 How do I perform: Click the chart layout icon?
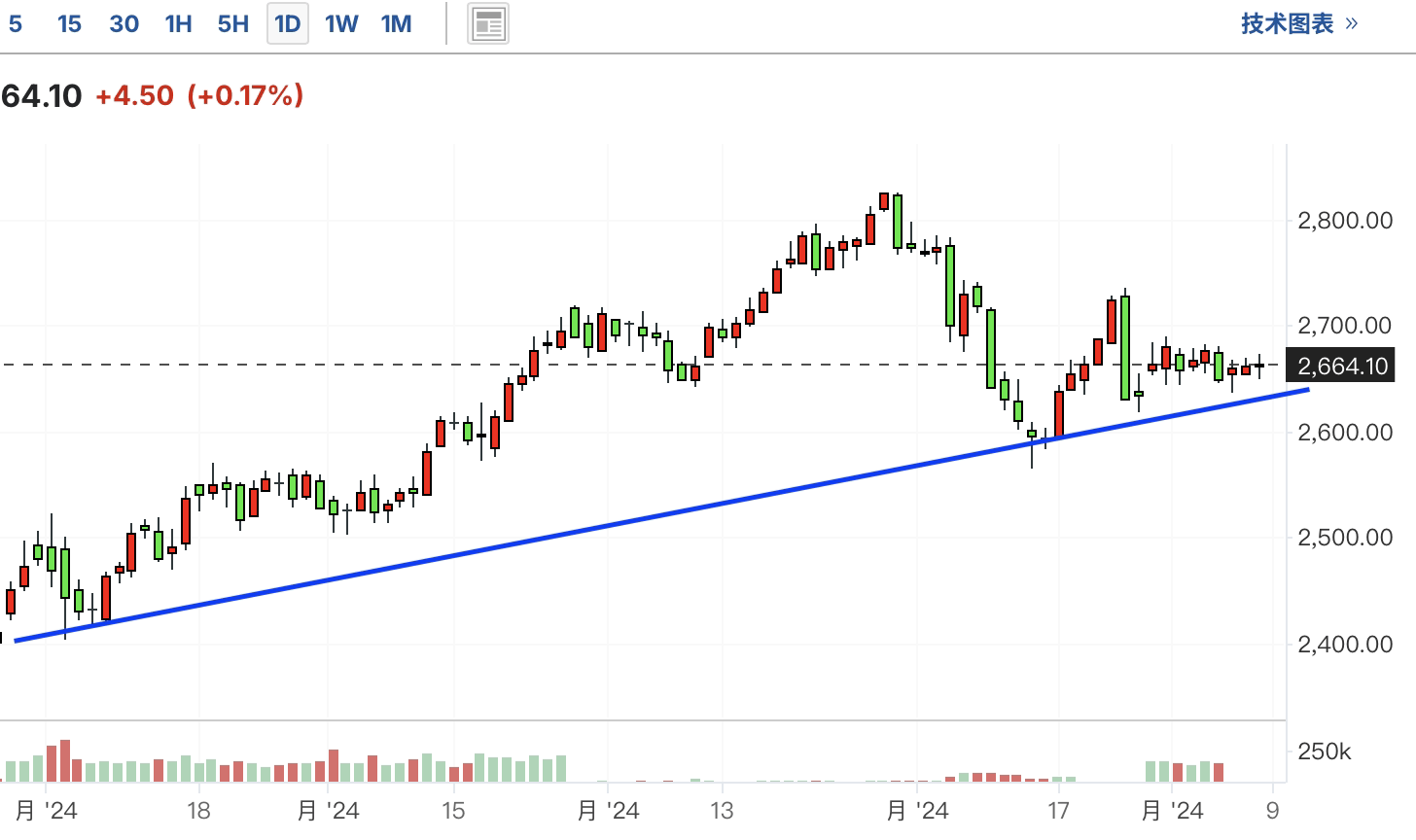[488, 25]
